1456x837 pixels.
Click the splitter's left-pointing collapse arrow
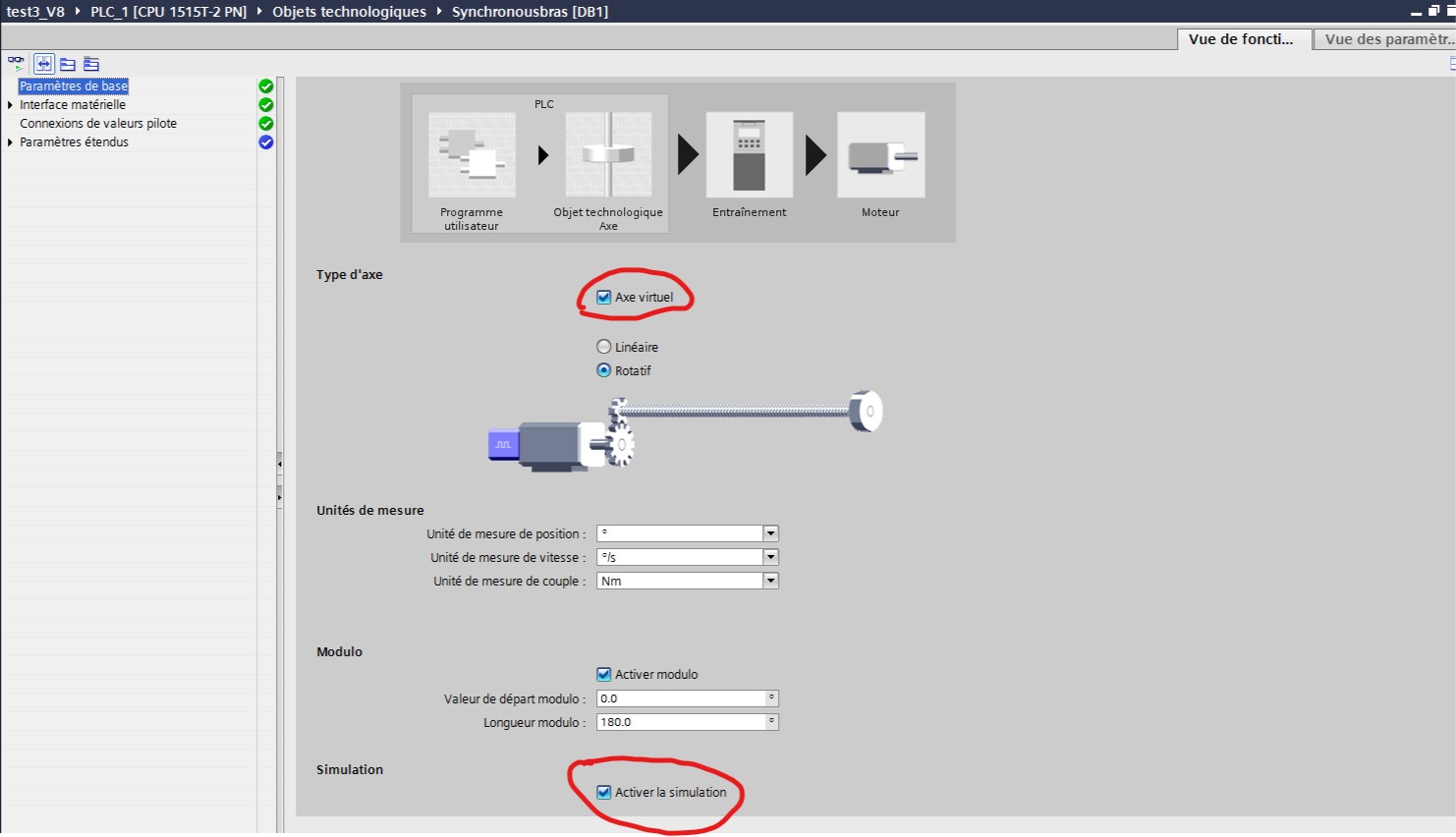[280, 463]
